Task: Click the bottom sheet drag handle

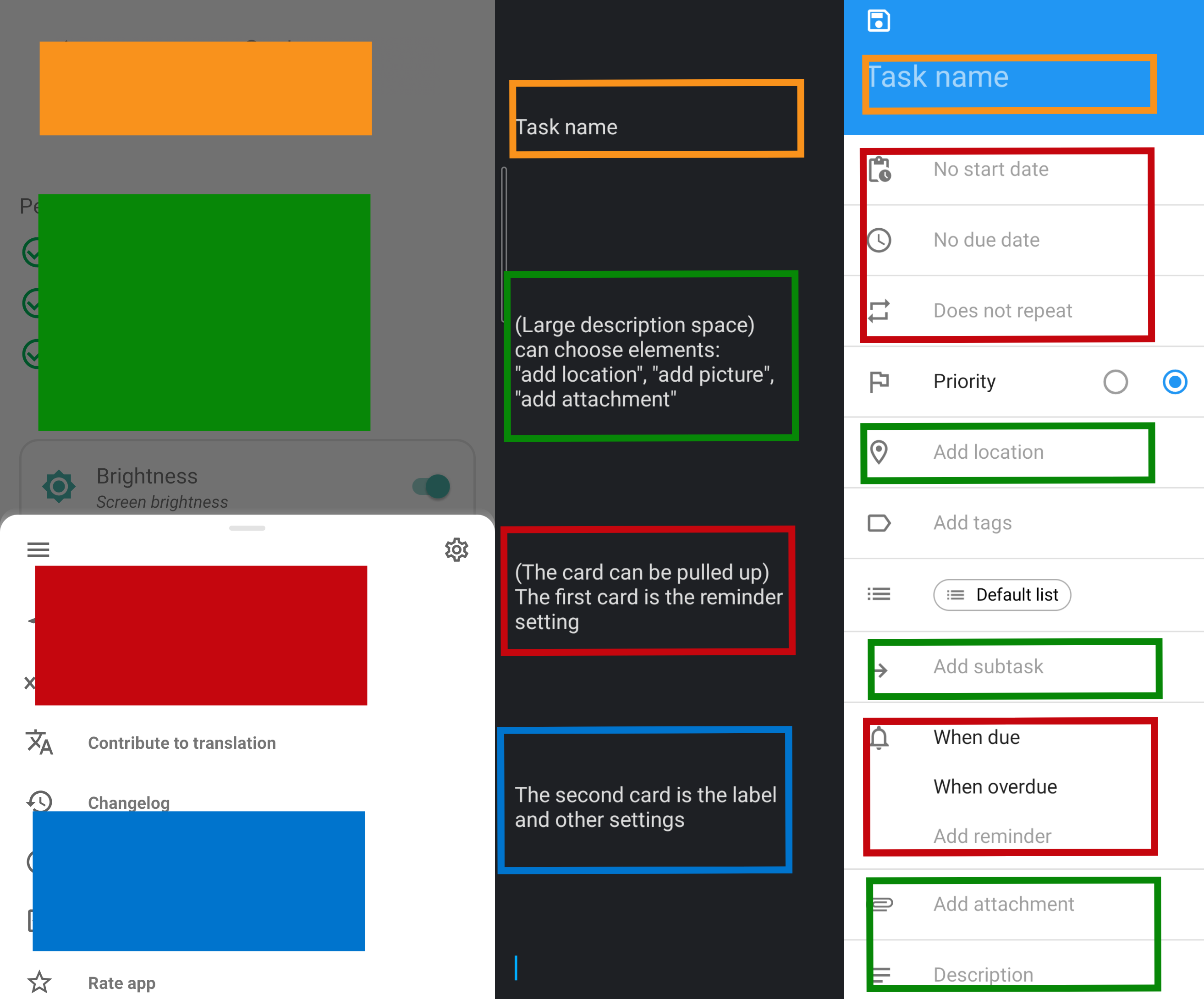Action: (247, 528)
